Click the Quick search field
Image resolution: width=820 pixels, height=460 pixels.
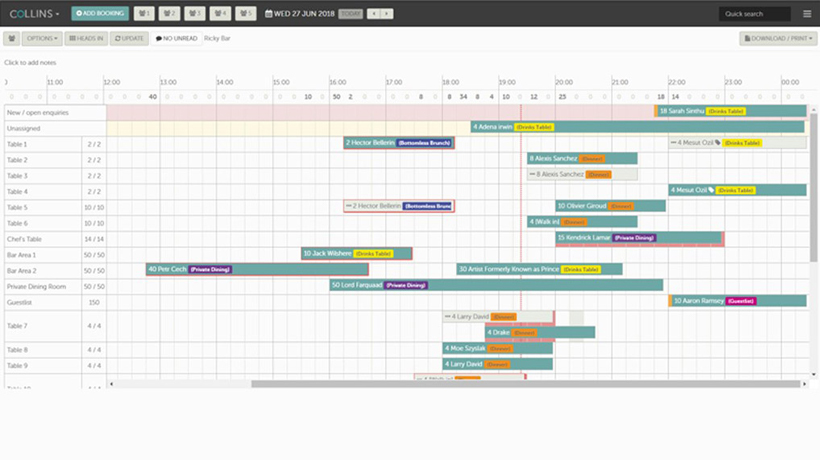tap(754, 14)
